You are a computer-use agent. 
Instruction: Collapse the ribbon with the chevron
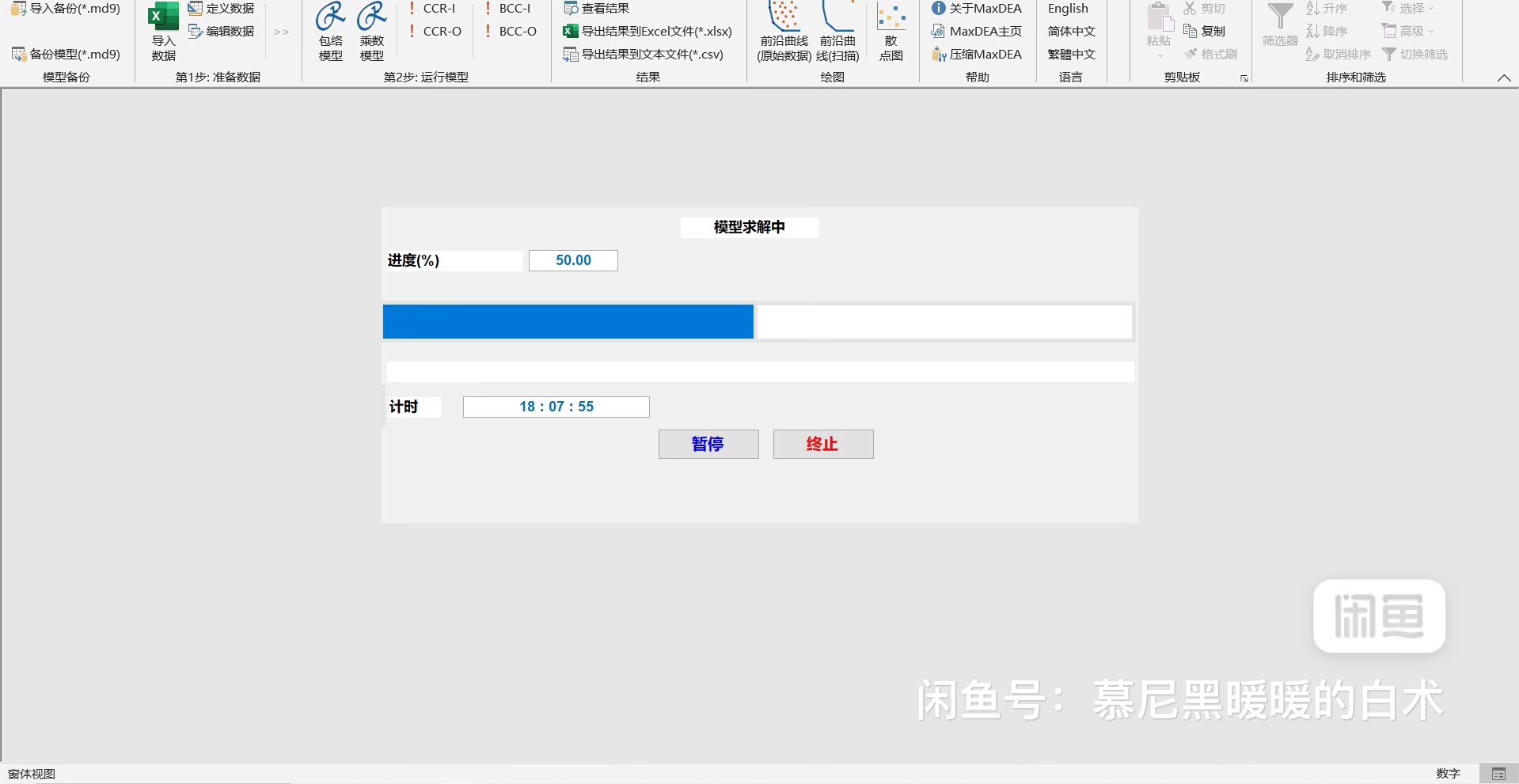click(1504, 78)
